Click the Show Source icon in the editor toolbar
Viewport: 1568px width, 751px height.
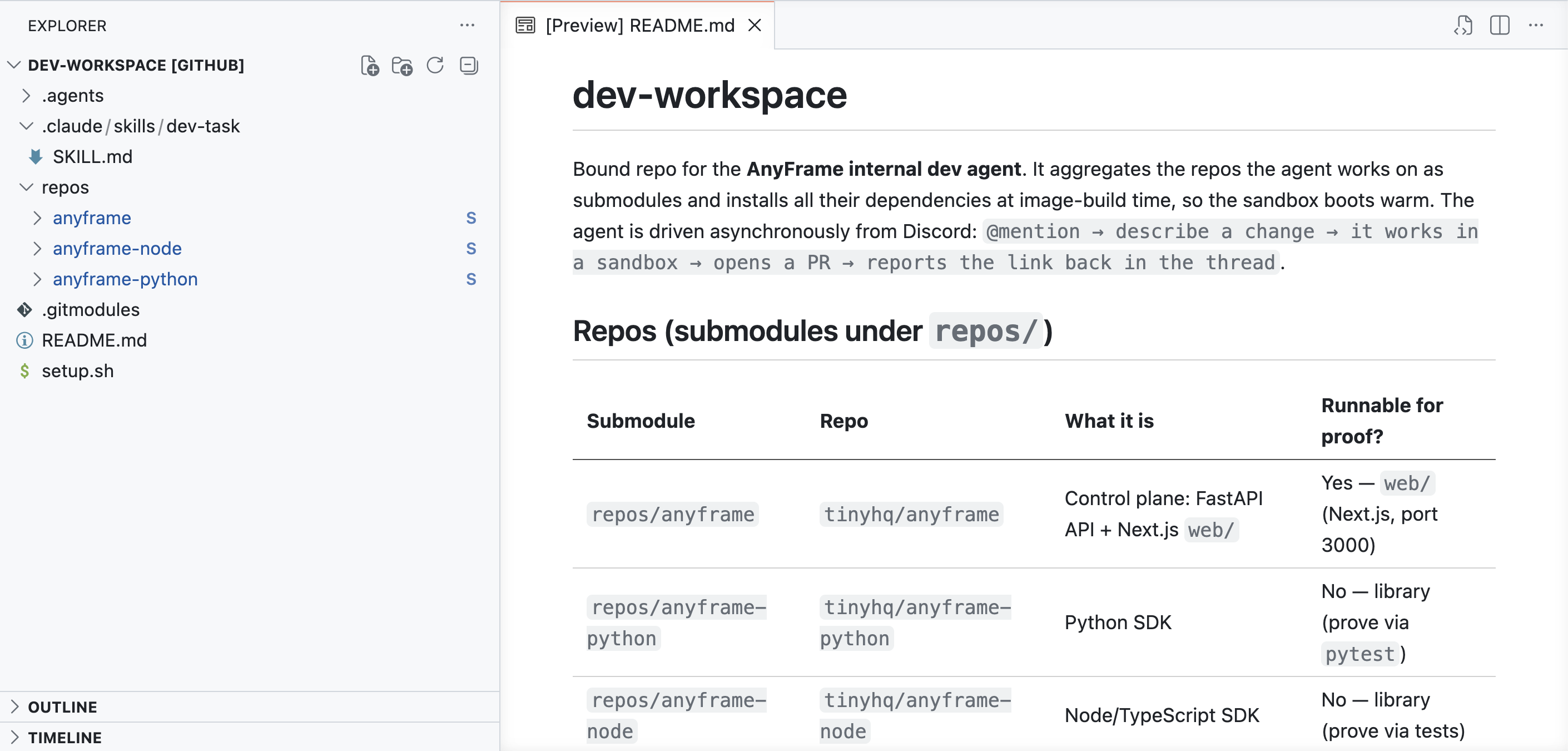click(x=1463, y=25)
